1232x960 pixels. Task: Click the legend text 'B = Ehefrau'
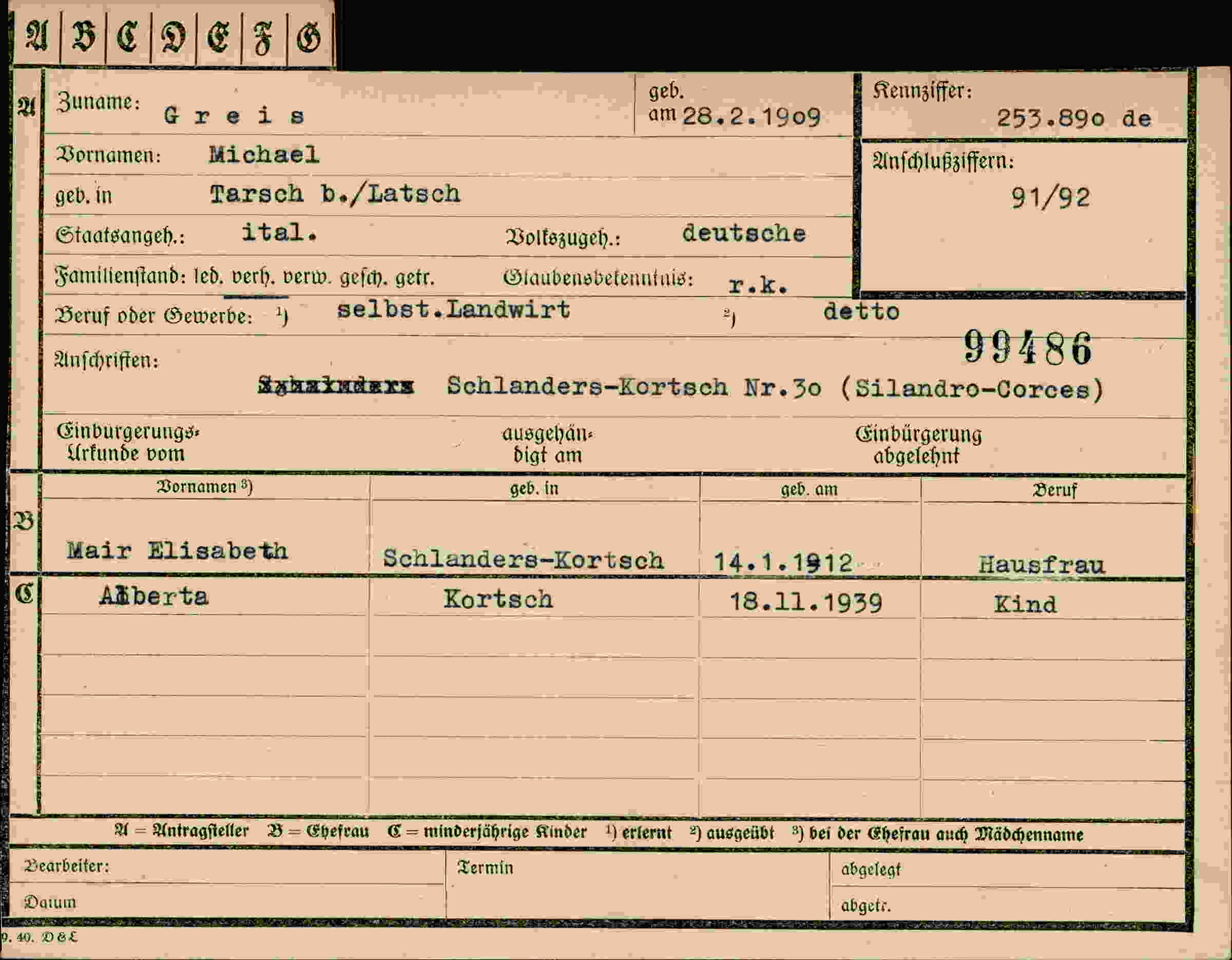pos(319,831)
